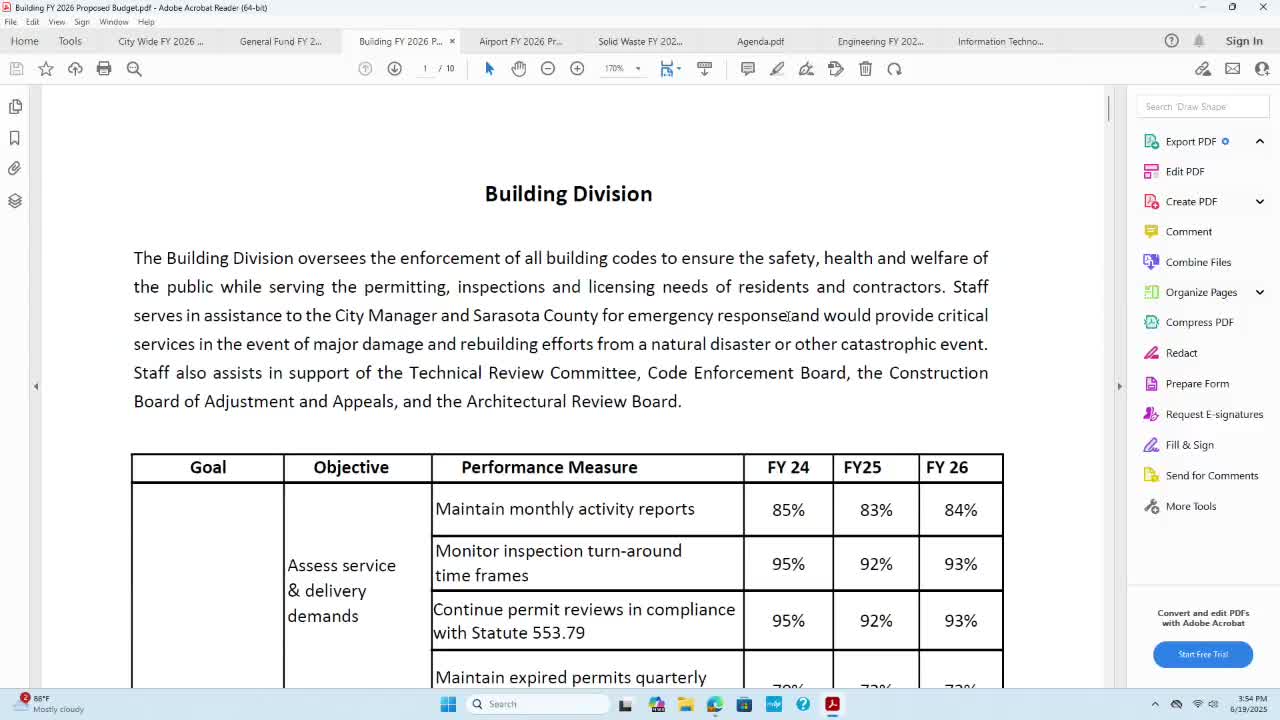Click the trash delete icon
This screenshot has width=1280, height=720.
(865, 69)
